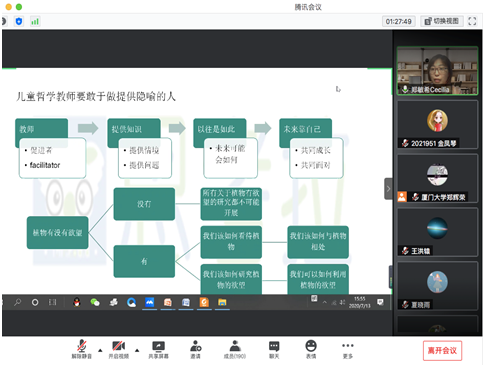Open 更多 more options menu
The image size is (485, 367).
click(x=348, y=349)
